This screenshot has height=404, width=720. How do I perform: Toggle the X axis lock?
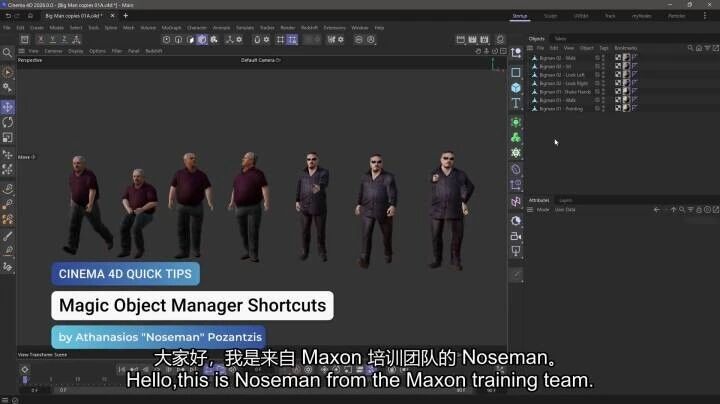click(41, 39)
